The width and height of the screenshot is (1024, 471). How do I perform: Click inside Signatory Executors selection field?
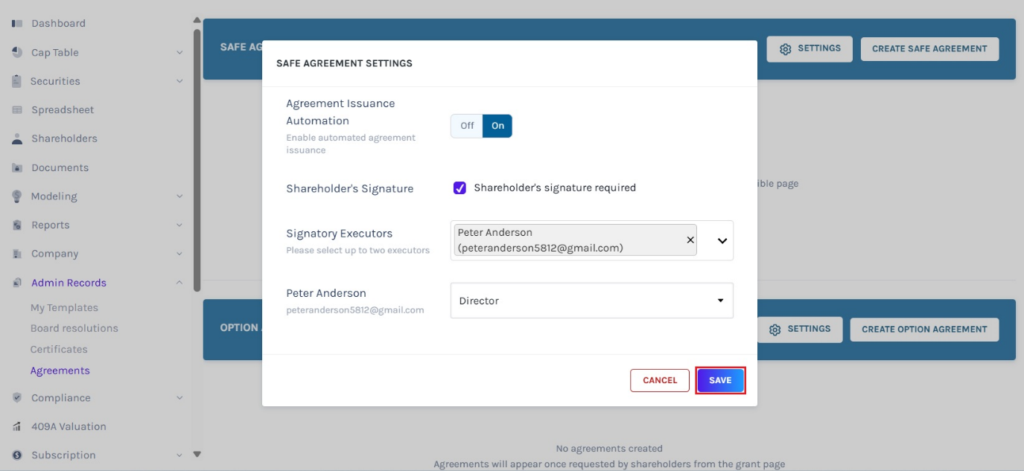(x=592, y=240)
